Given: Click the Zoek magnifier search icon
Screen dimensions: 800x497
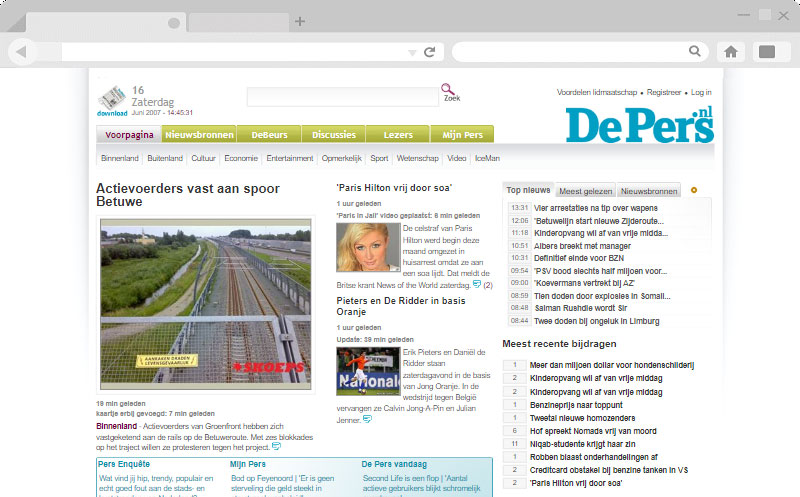Looking at the screenshot, I should 448,89.
